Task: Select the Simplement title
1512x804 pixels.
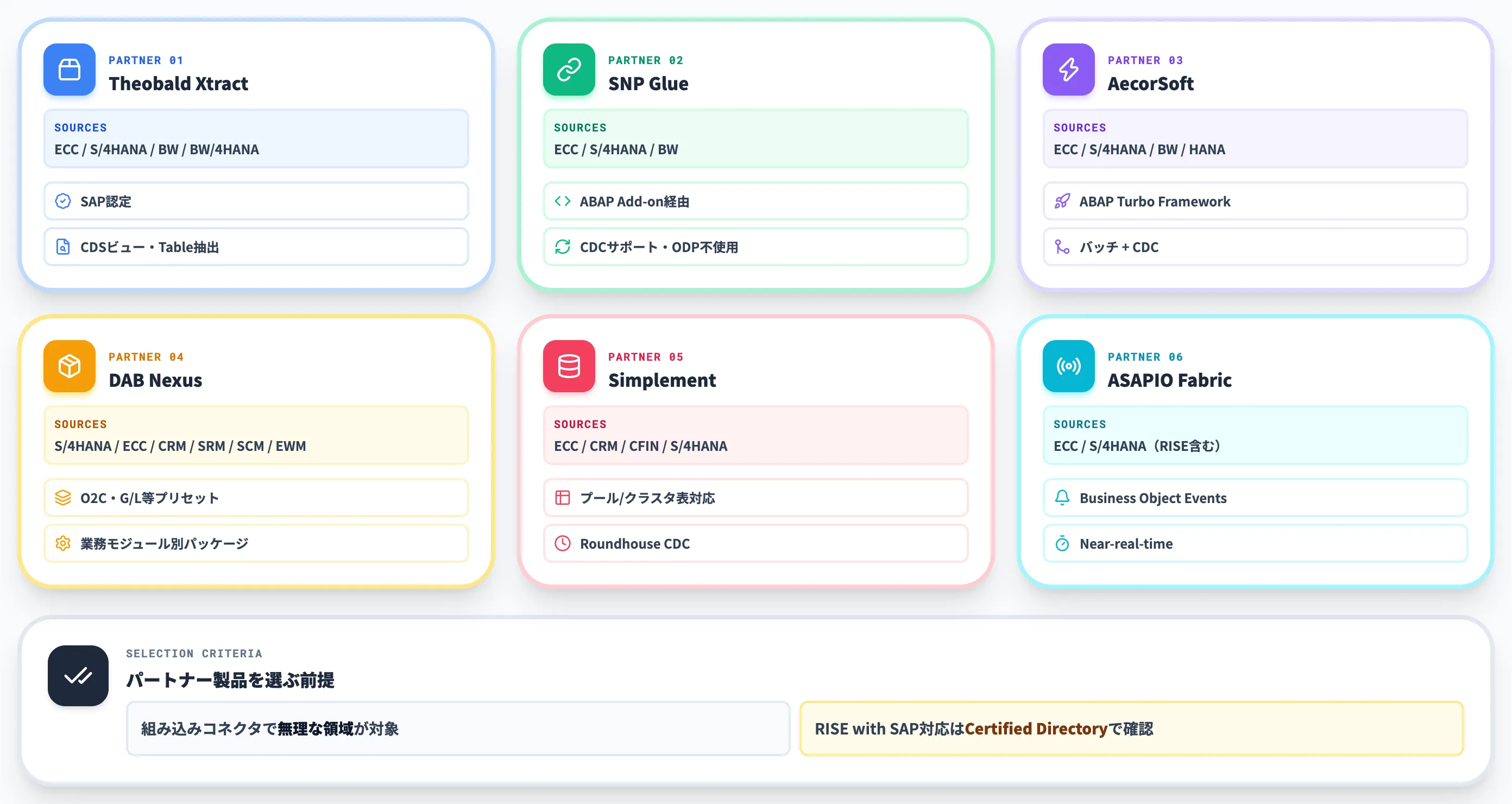Action: (662, 380)
